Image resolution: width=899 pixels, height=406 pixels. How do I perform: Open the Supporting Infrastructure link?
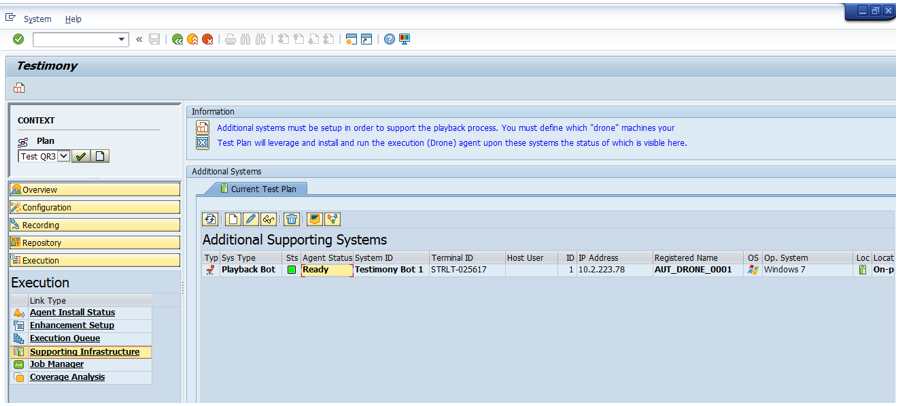pos(84,352)
